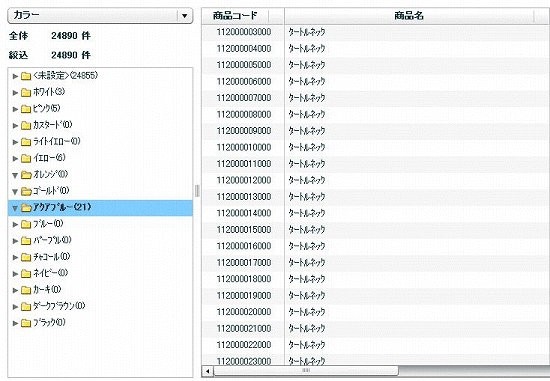550x381 pixels.
Task: Click the アクアブルー open folder icon
Action: tap(26, 208)
